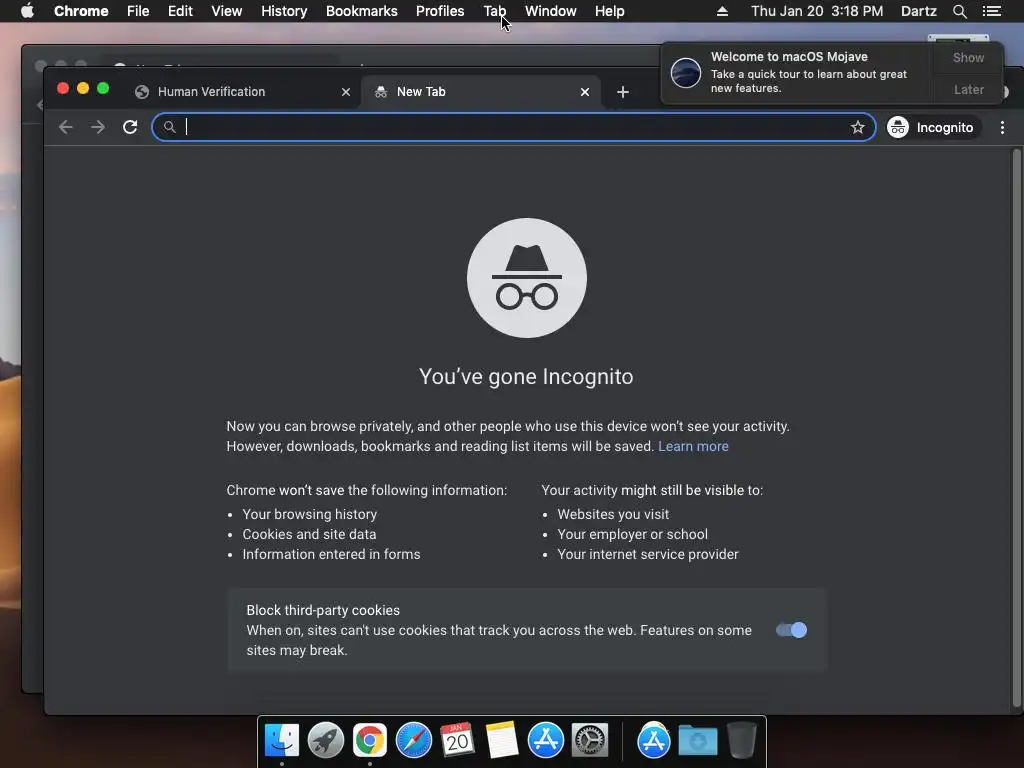This screenshot has width=1024, height=768.
Task: Focus the address bar input
Action: tap(514, 127)
